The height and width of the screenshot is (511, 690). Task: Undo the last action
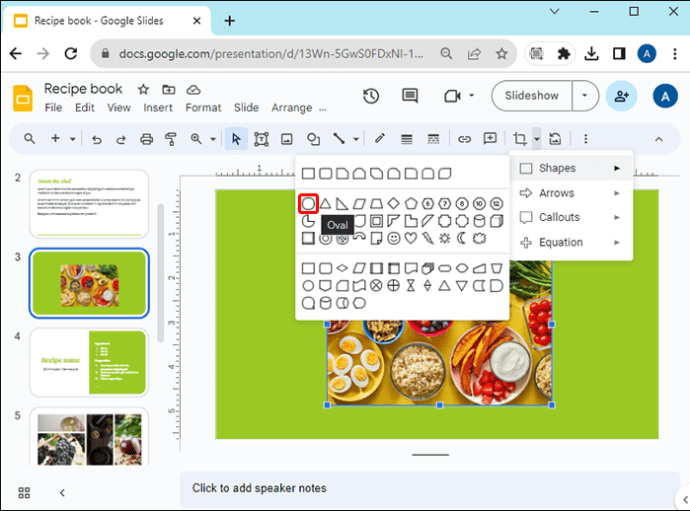[97, 140]
